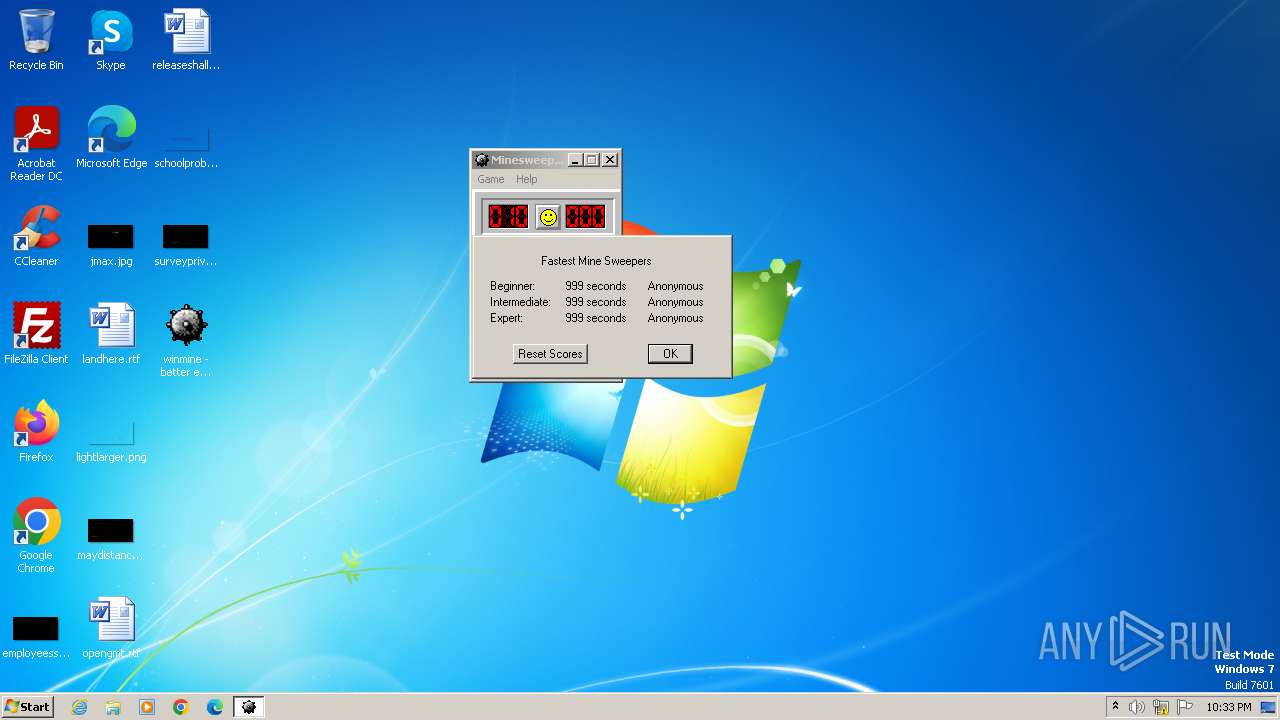
Task: Open the Start menu
Action: [27, 706]
